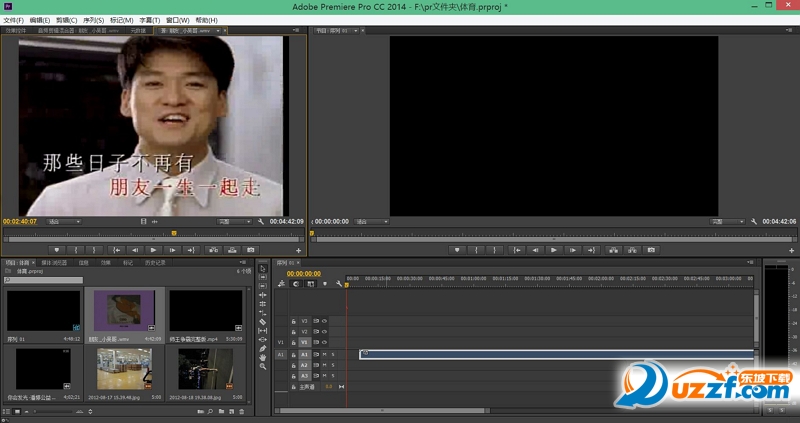Toggle lock on track V2
The image size is (800, 423).
point(294,331)
